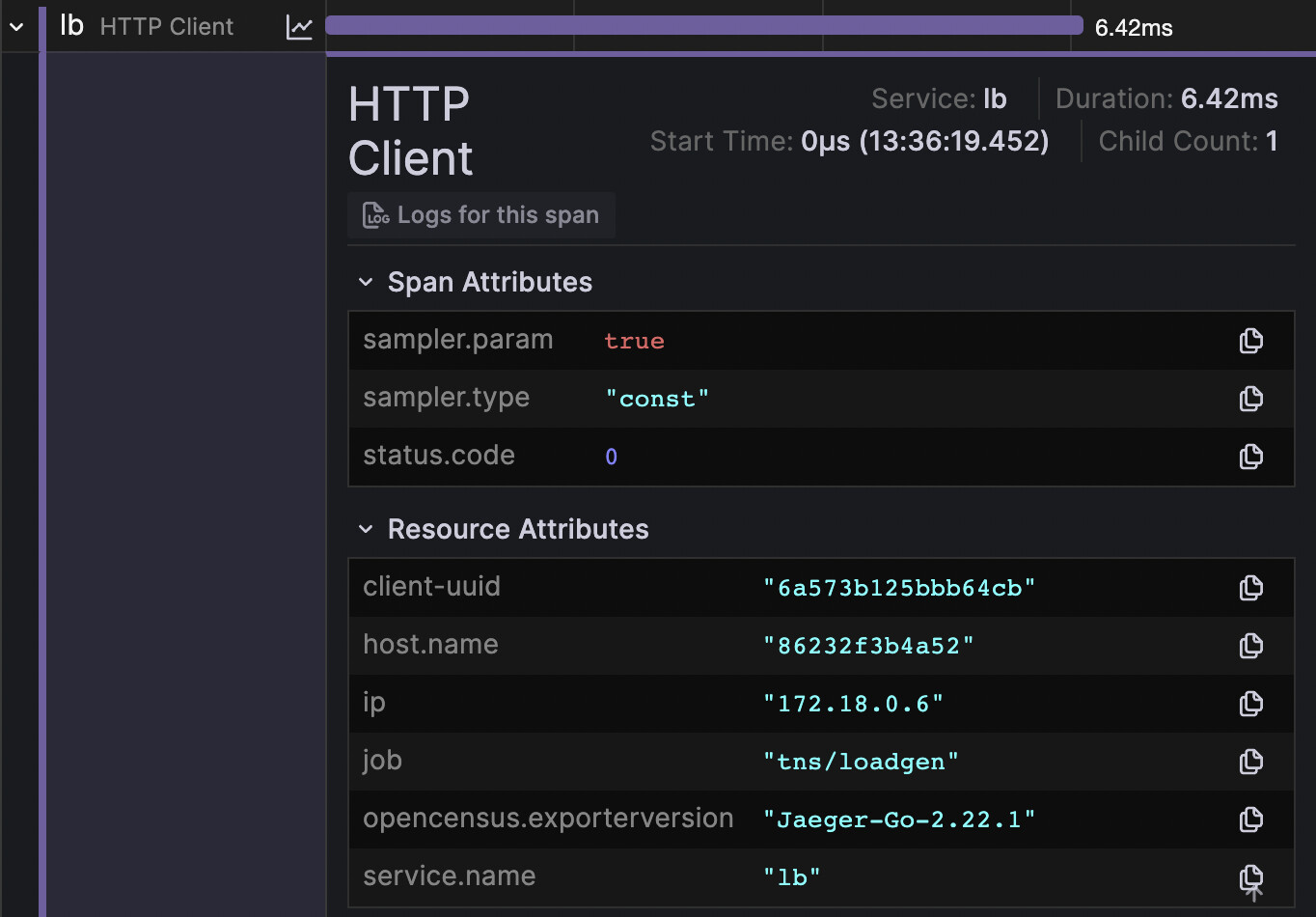Click the sampler.type "const" value
Image resolution: width=1316 pixels, height=917 pixels.
click(x=657, y=399)
